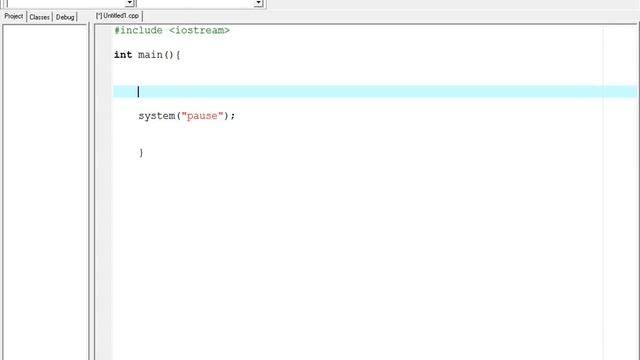Click the "pause" string literal
Image resolution: width=640 pixels, height=360 pixels.
pos(202,116)
